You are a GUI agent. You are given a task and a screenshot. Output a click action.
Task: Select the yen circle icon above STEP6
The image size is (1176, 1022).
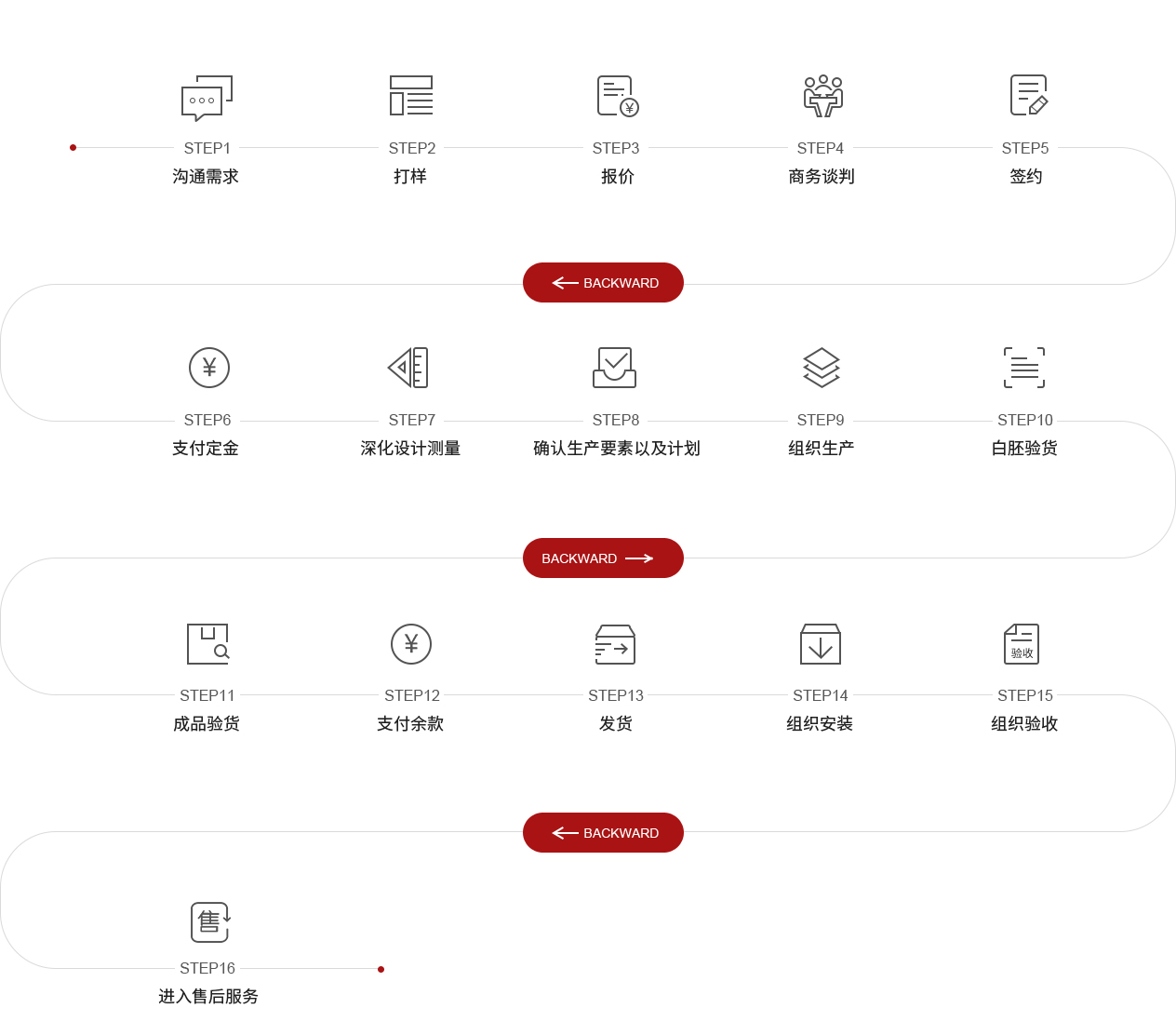pyautogui.click(x=209, y=368)
